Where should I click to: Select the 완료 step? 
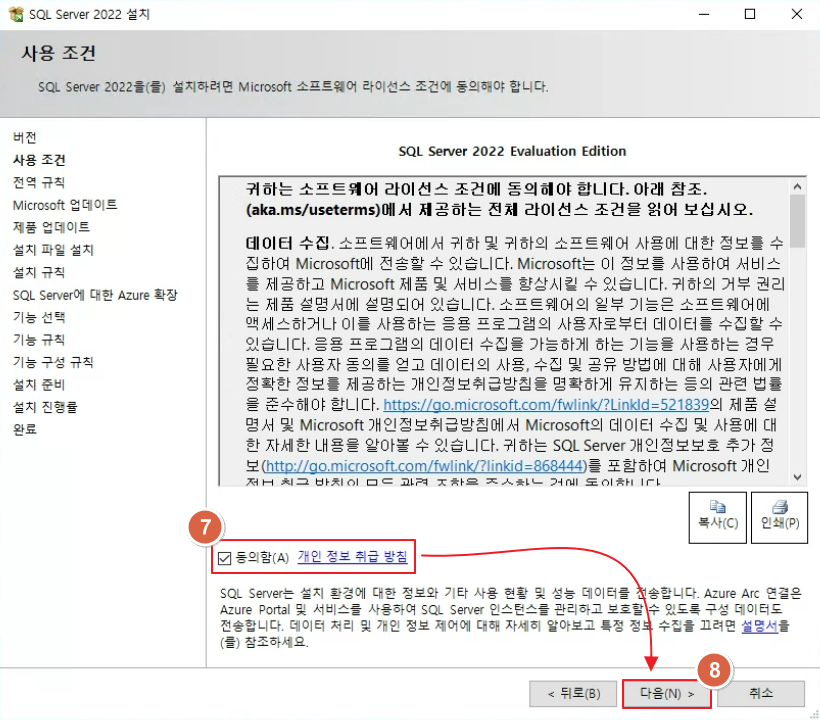(25, 429)
